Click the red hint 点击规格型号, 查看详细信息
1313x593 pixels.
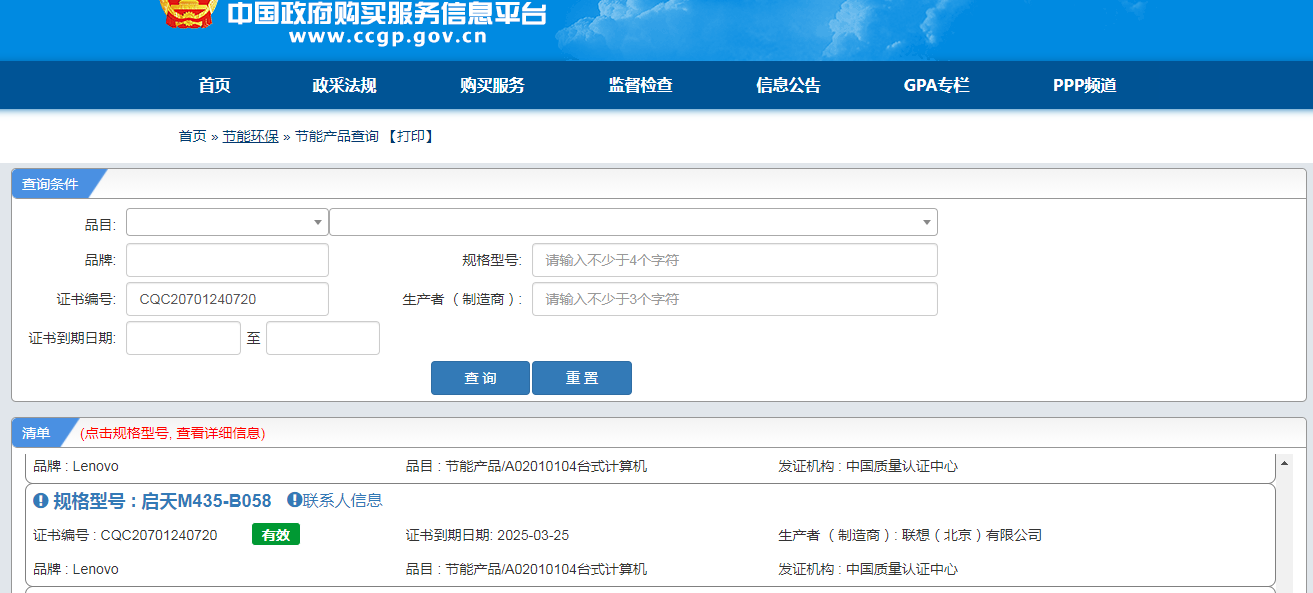[x=173, y=433]
